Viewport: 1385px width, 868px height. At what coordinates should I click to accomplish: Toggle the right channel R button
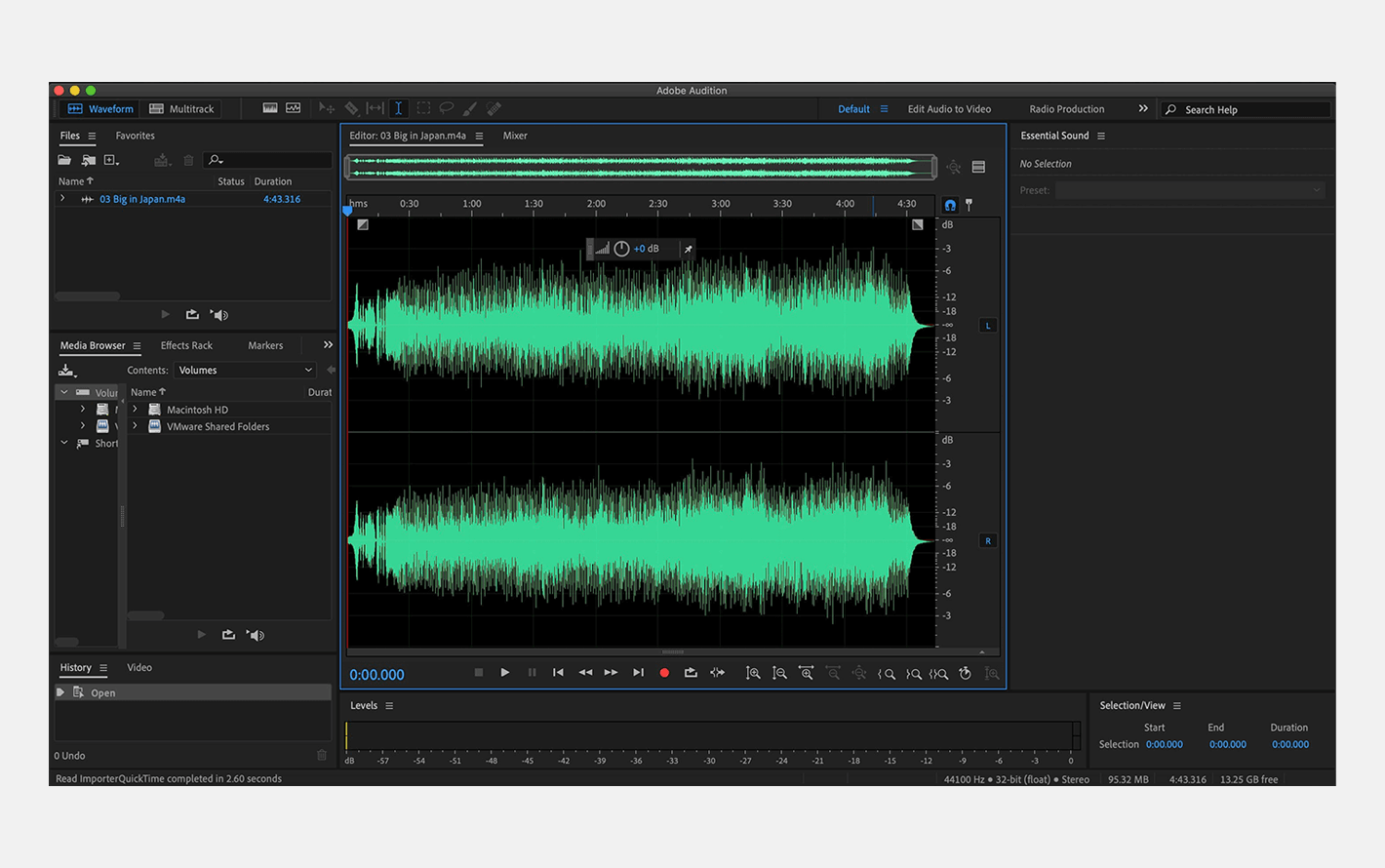point(988,541)
